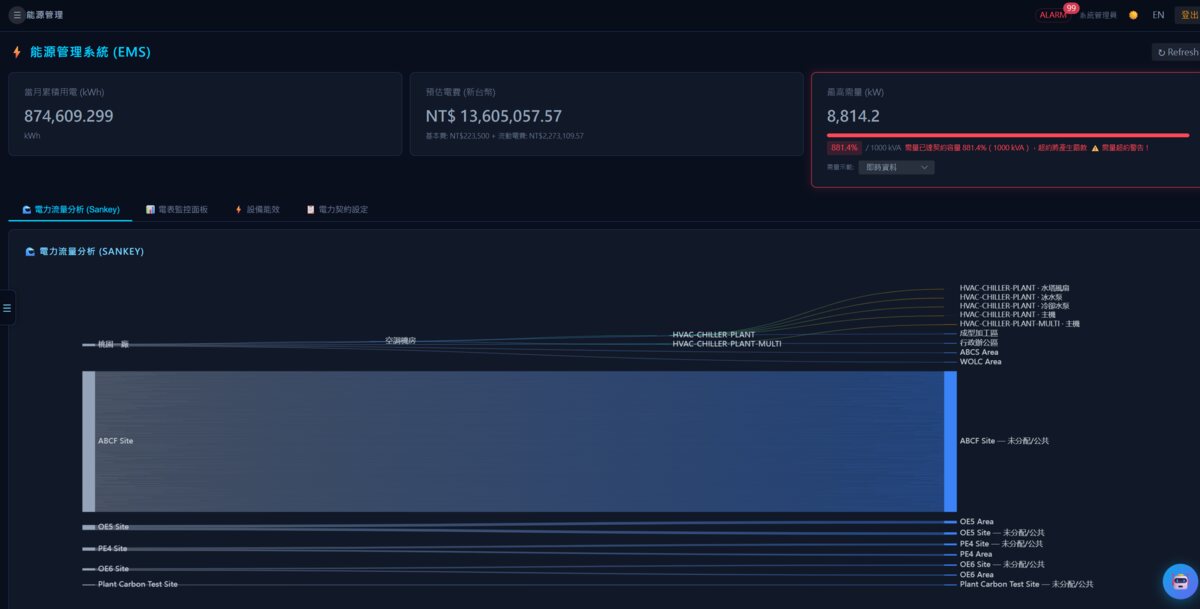Click the 行政辦公區 destination label
The image size is (1200, 609).
pos(979,343)
